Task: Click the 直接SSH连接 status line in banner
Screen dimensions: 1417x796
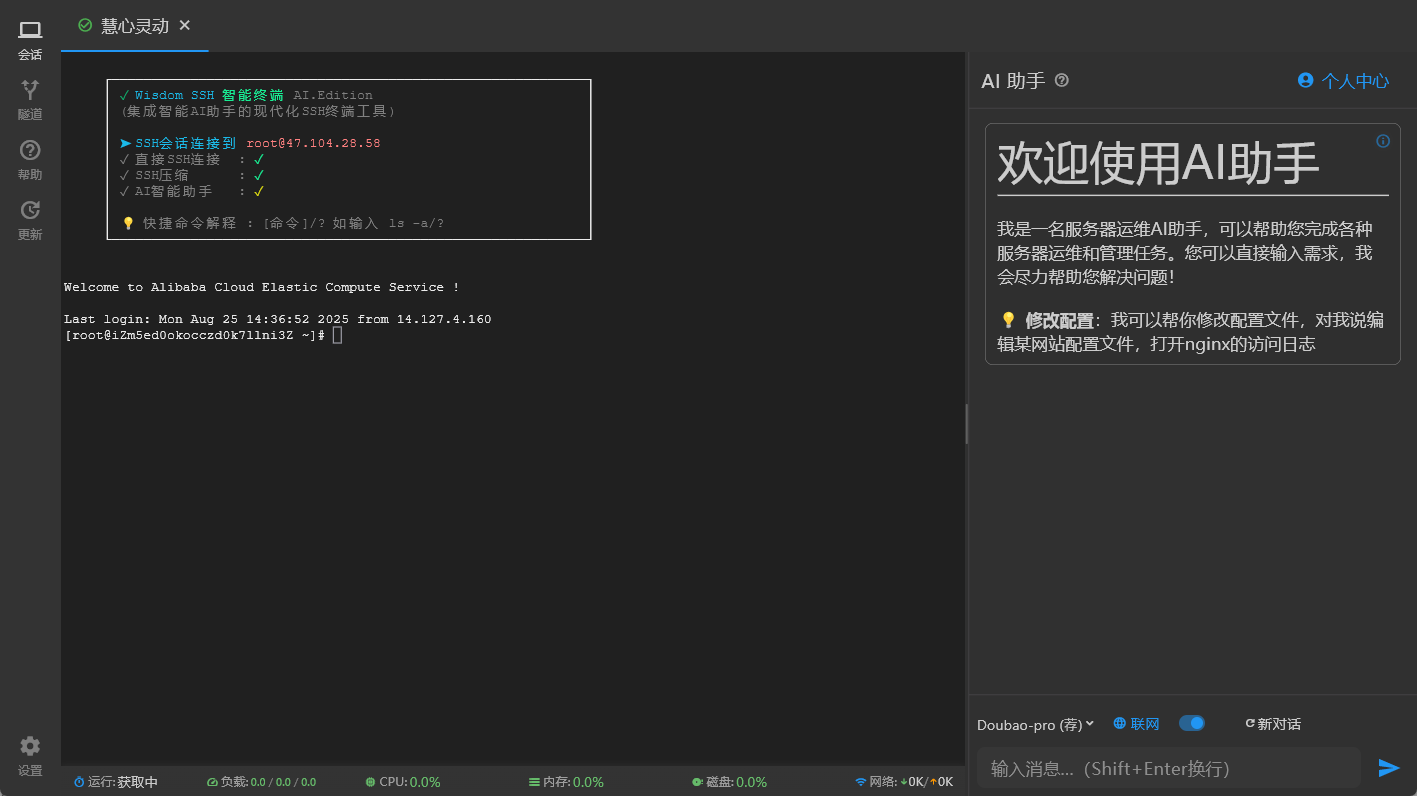Action: click(x=191, y=159)
